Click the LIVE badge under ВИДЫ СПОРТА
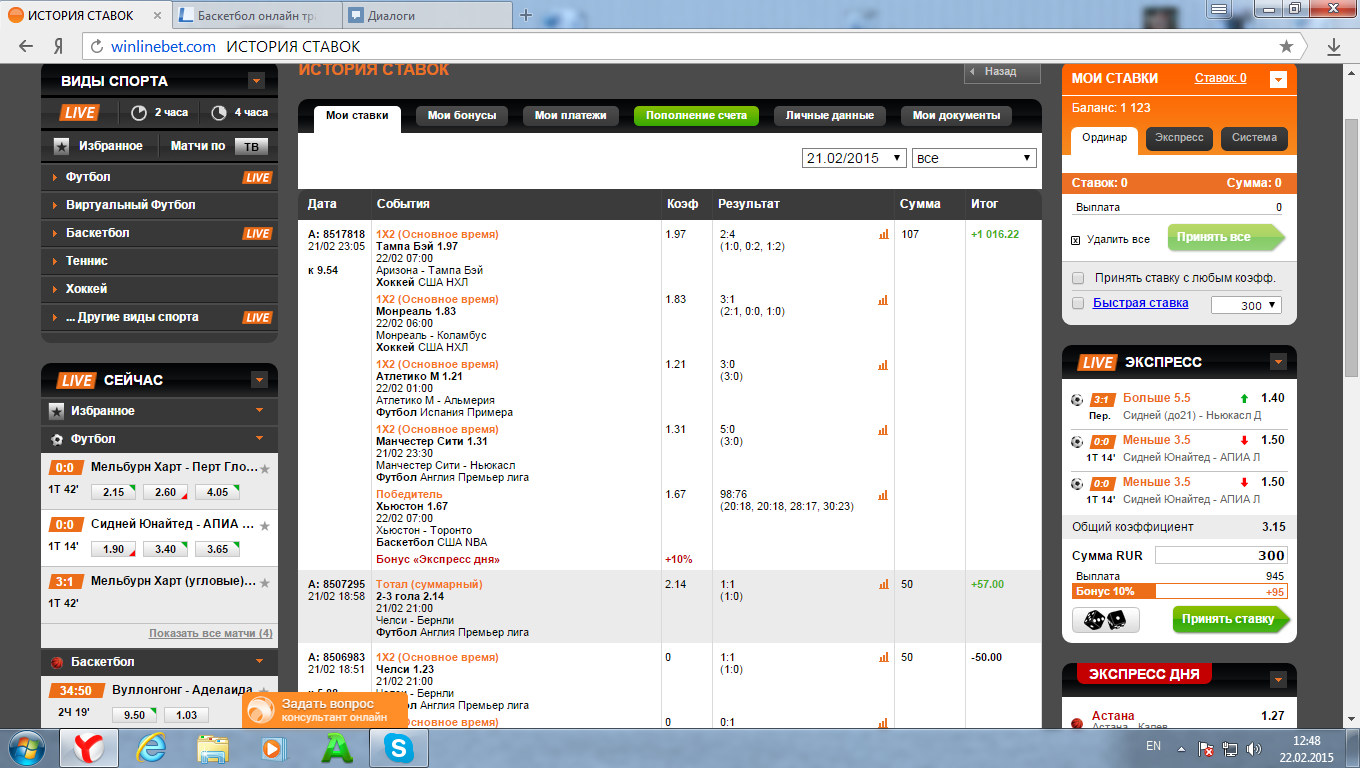 (79, 113)
